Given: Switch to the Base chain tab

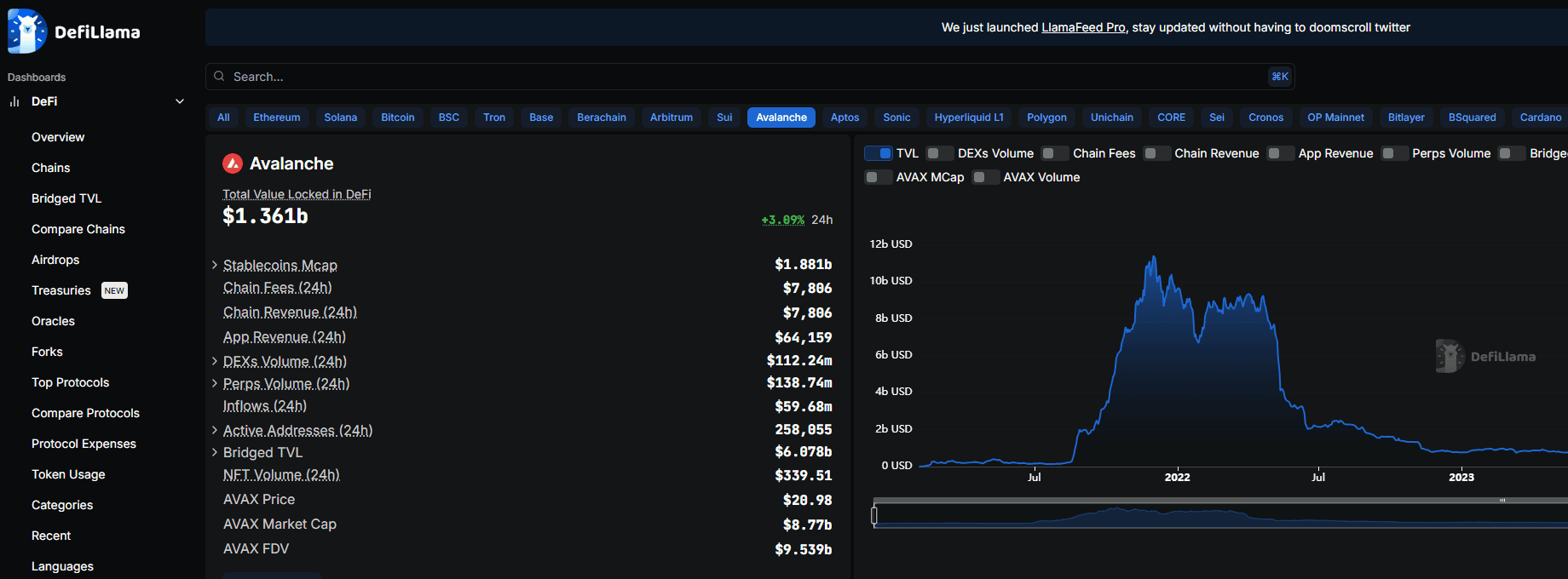Looking at the screenshot, I should [x=541, y=118].
